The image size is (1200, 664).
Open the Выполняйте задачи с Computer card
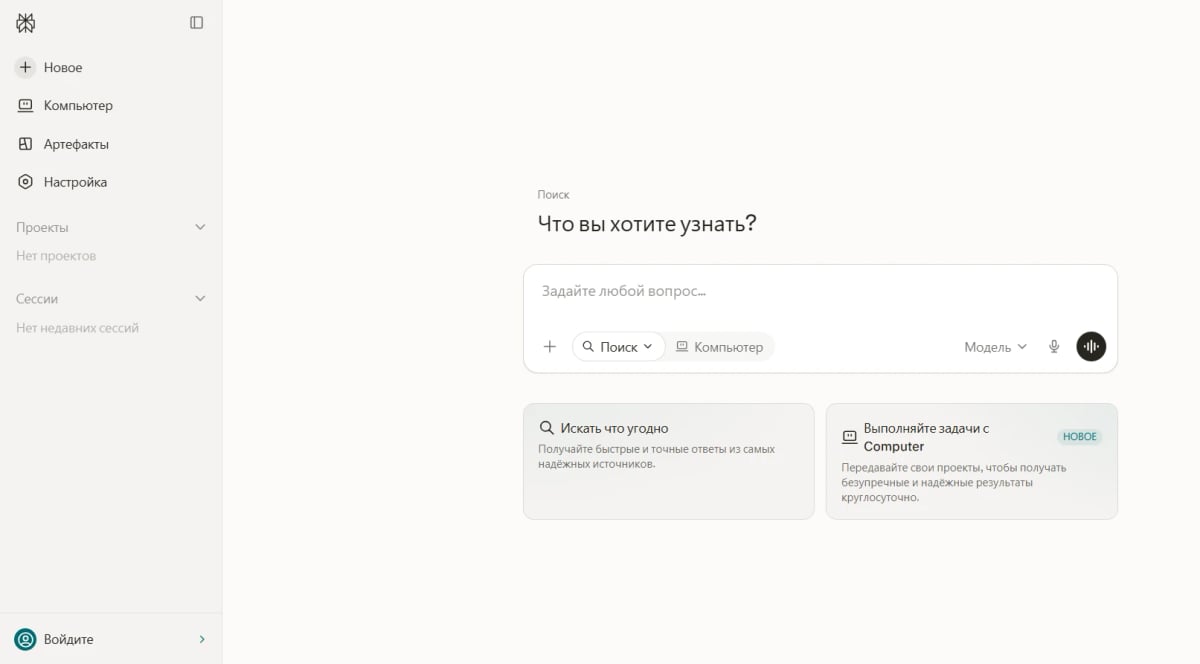[972, 461]
